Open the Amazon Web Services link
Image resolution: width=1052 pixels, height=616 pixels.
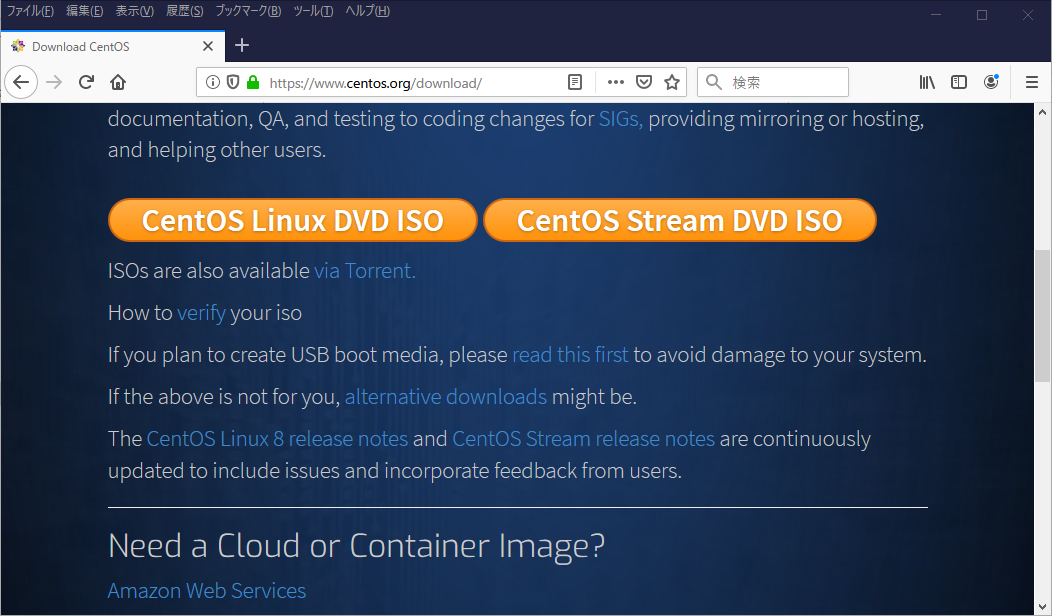pyautogui.click(x=207, y=591)
